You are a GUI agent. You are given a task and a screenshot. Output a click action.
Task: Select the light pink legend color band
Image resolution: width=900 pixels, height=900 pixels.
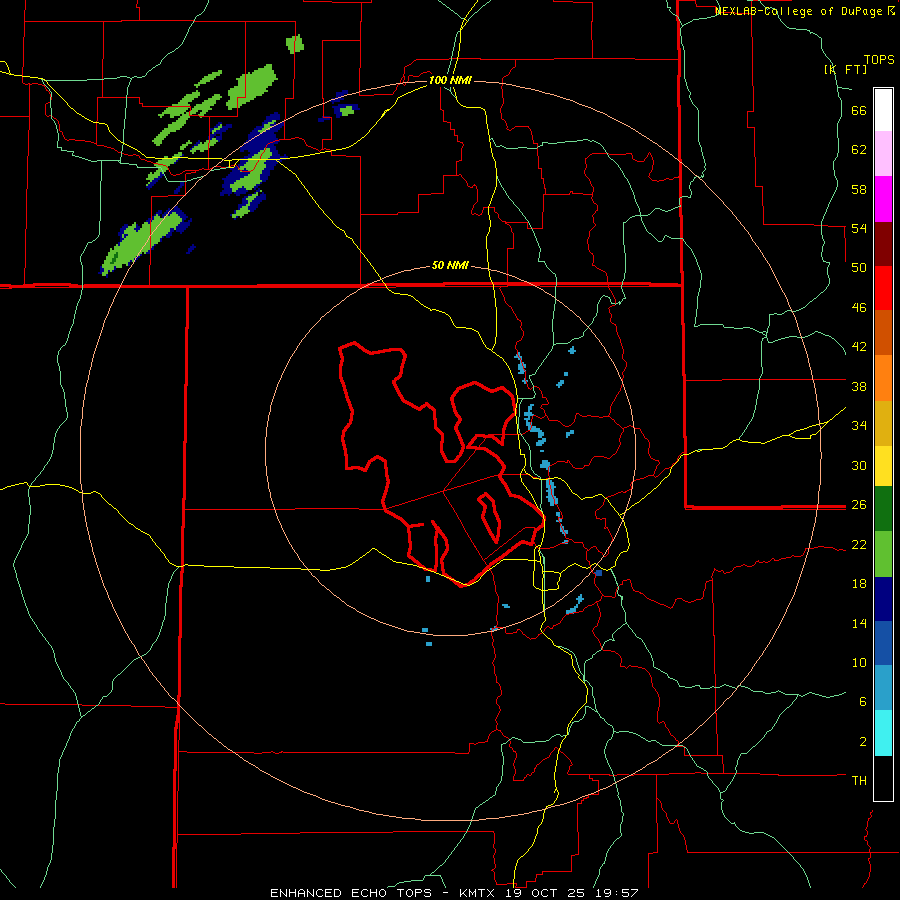pos(883,153)
